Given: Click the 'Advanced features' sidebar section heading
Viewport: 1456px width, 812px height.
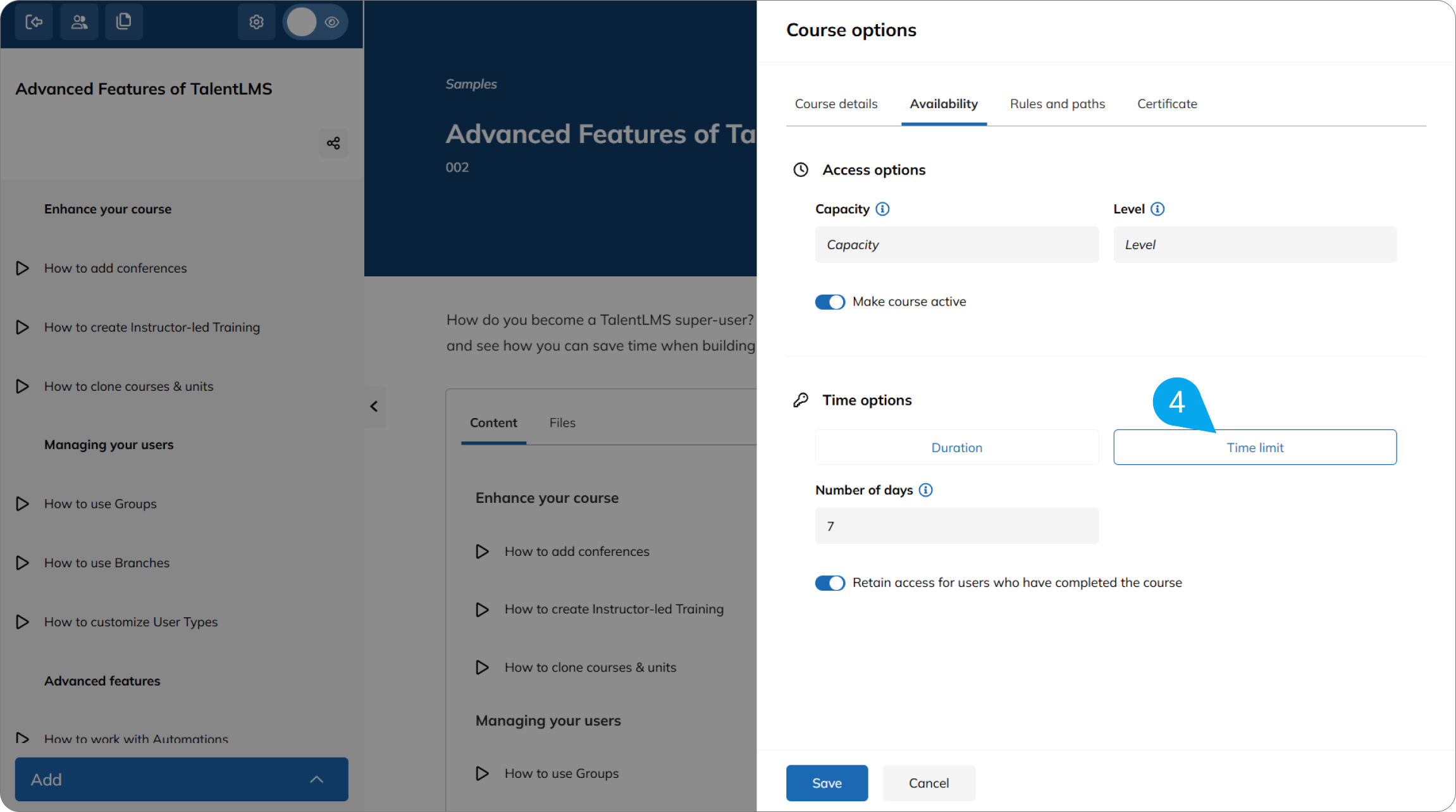Looking at the screenshot, I should point(102,681).
